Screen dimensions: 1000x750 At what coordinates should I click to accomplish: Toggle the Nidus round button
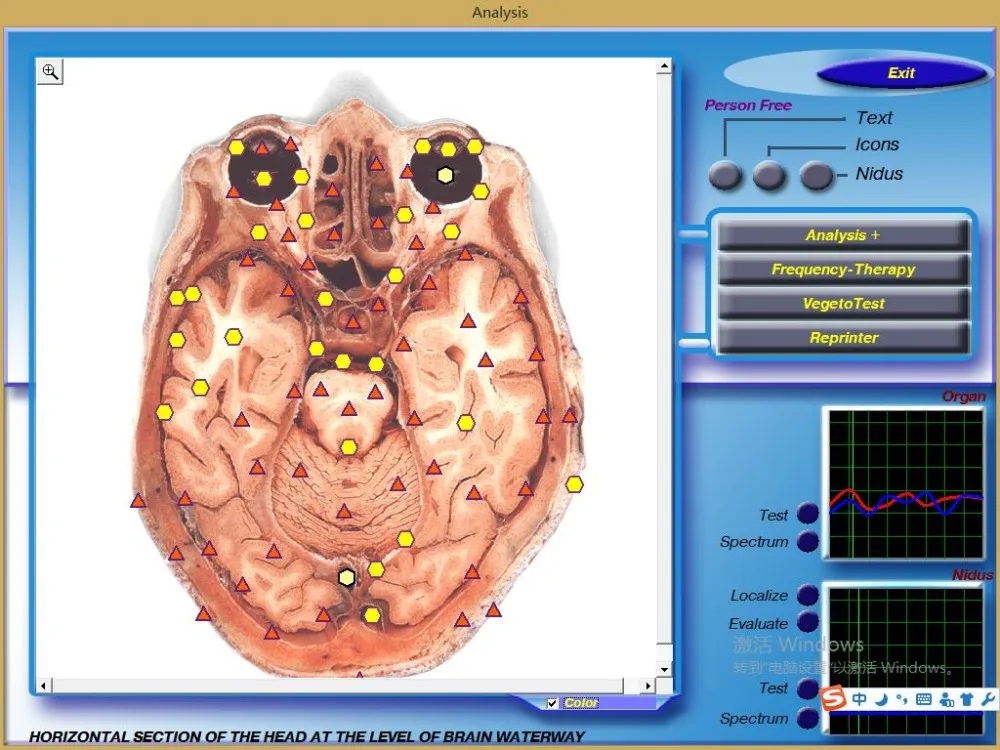[x=816, y=175]
